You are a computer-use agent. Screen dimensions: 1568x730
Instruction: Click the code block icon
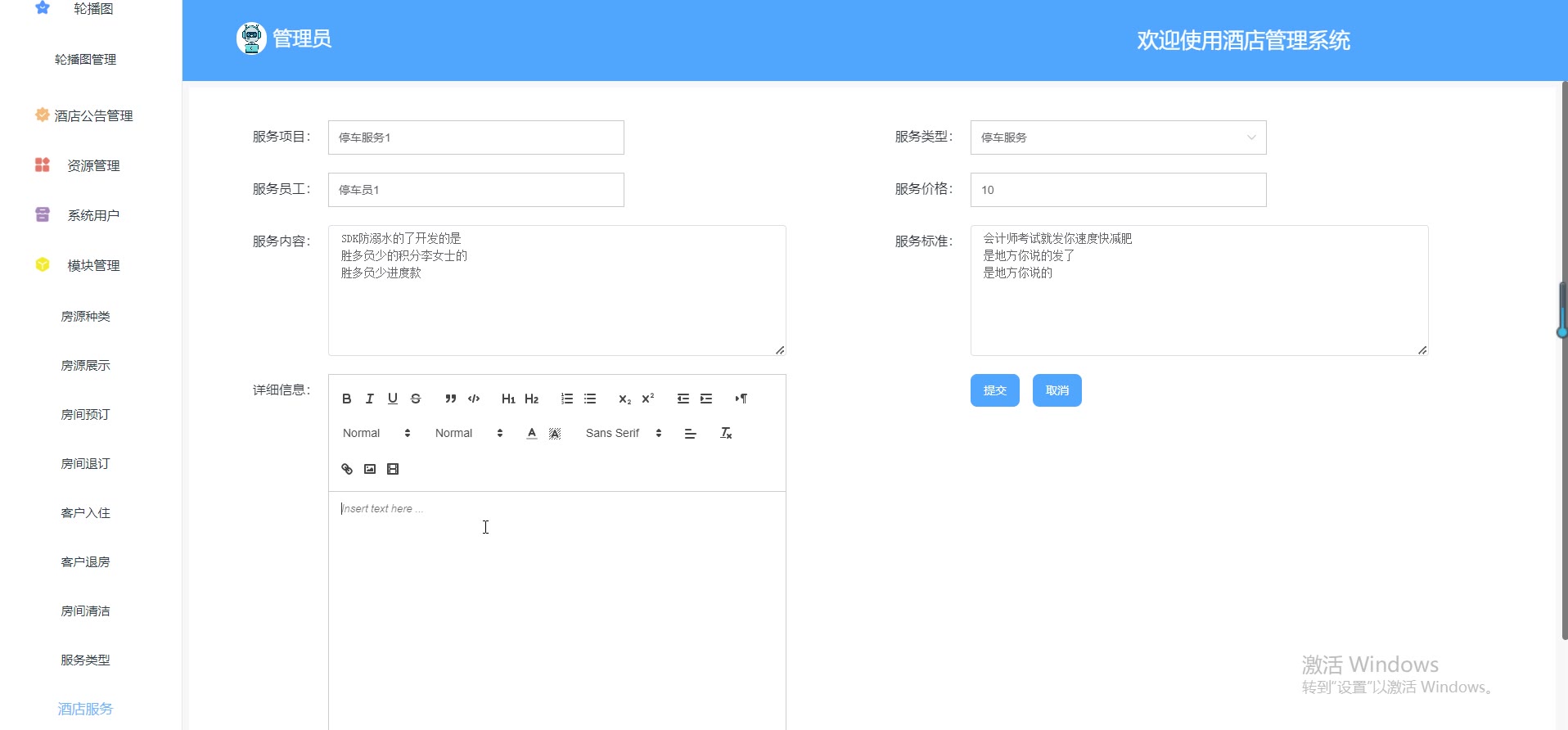[474, 399]
